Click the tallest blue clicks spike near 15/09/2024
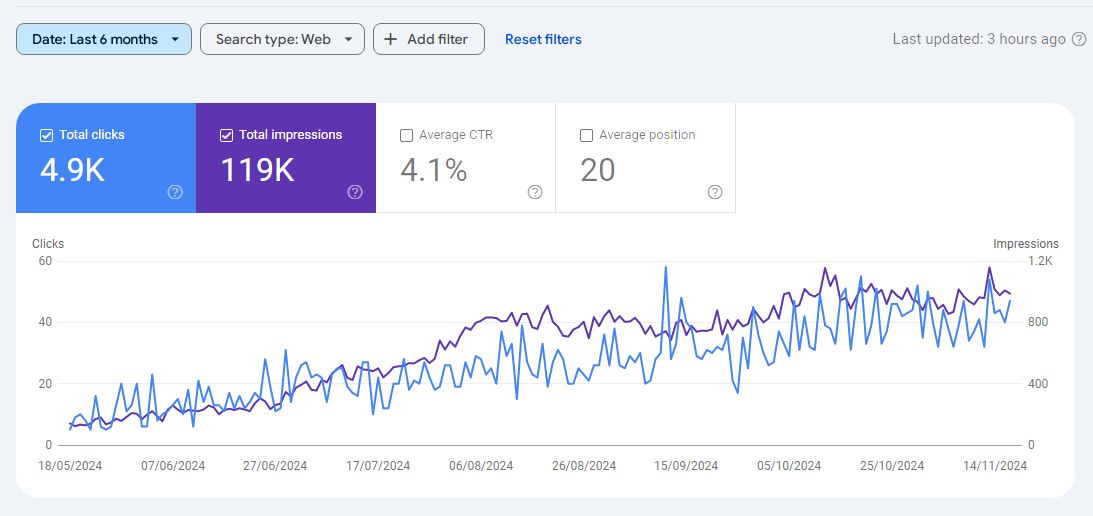The width and height of the screenshot is (1093, 516). tap(665, 267)
